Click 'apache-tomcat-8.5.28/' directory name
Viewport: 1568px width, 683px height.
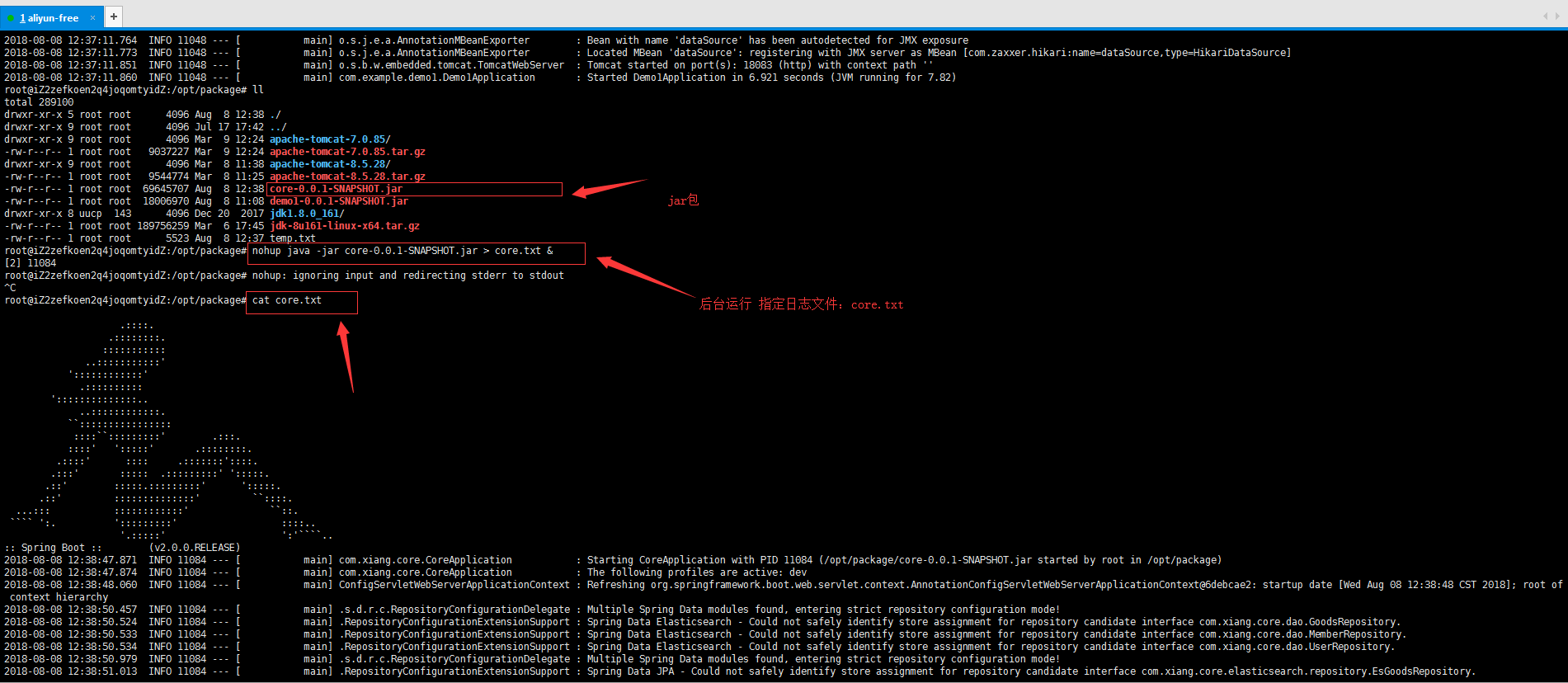point(330,164)
